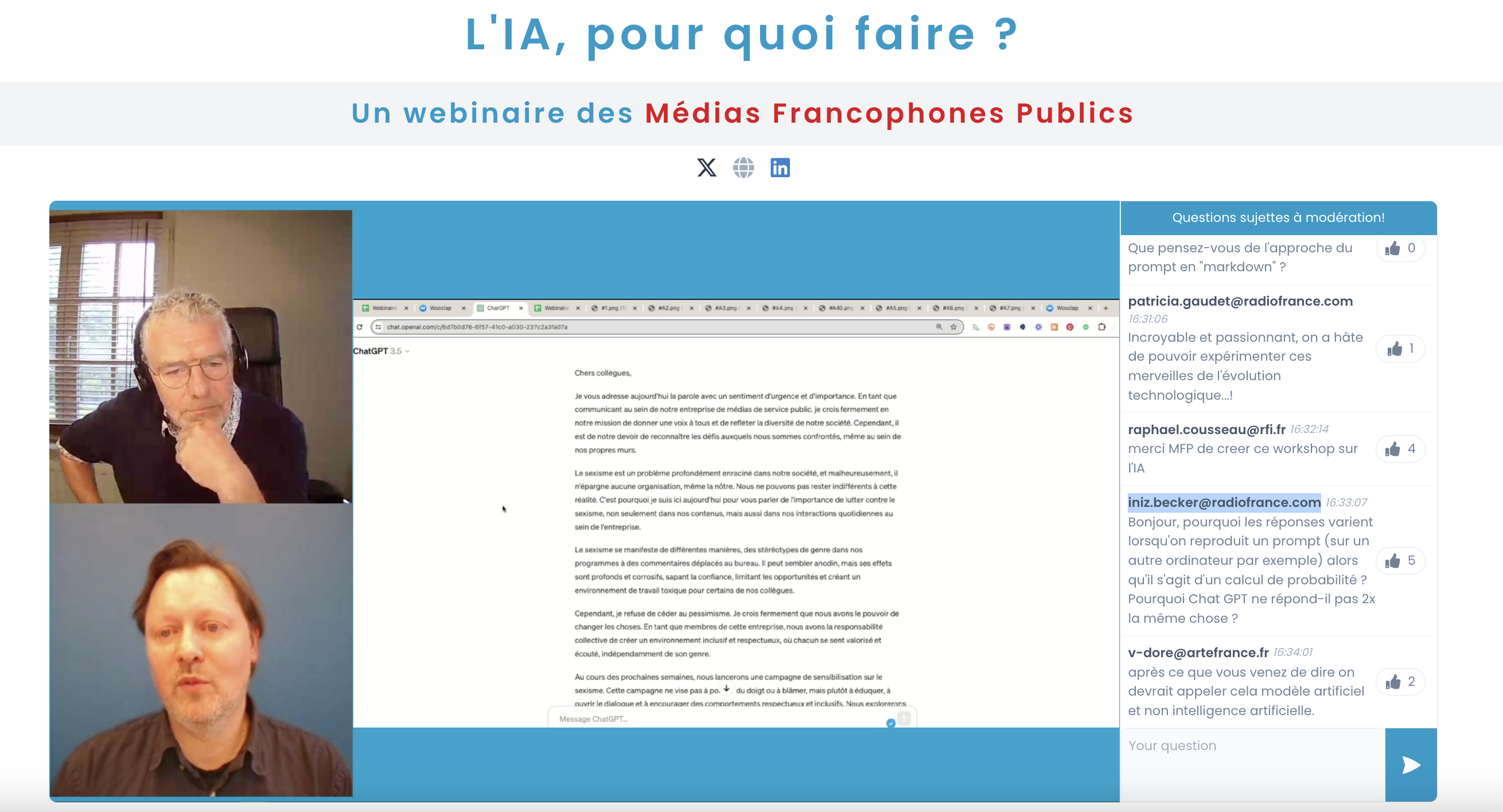Click the bookmark star in shared browser address bar
The width and height of the screenshot is (1503, 812).
[953, 327]
